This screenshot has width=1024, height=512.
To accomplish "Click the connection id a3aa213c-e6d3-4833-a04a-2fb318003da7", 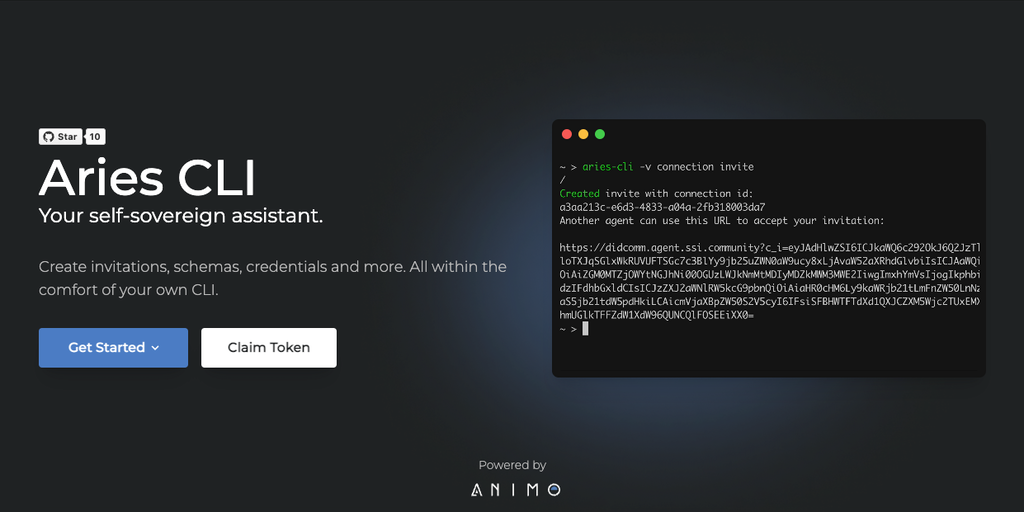I will point(662,207).
